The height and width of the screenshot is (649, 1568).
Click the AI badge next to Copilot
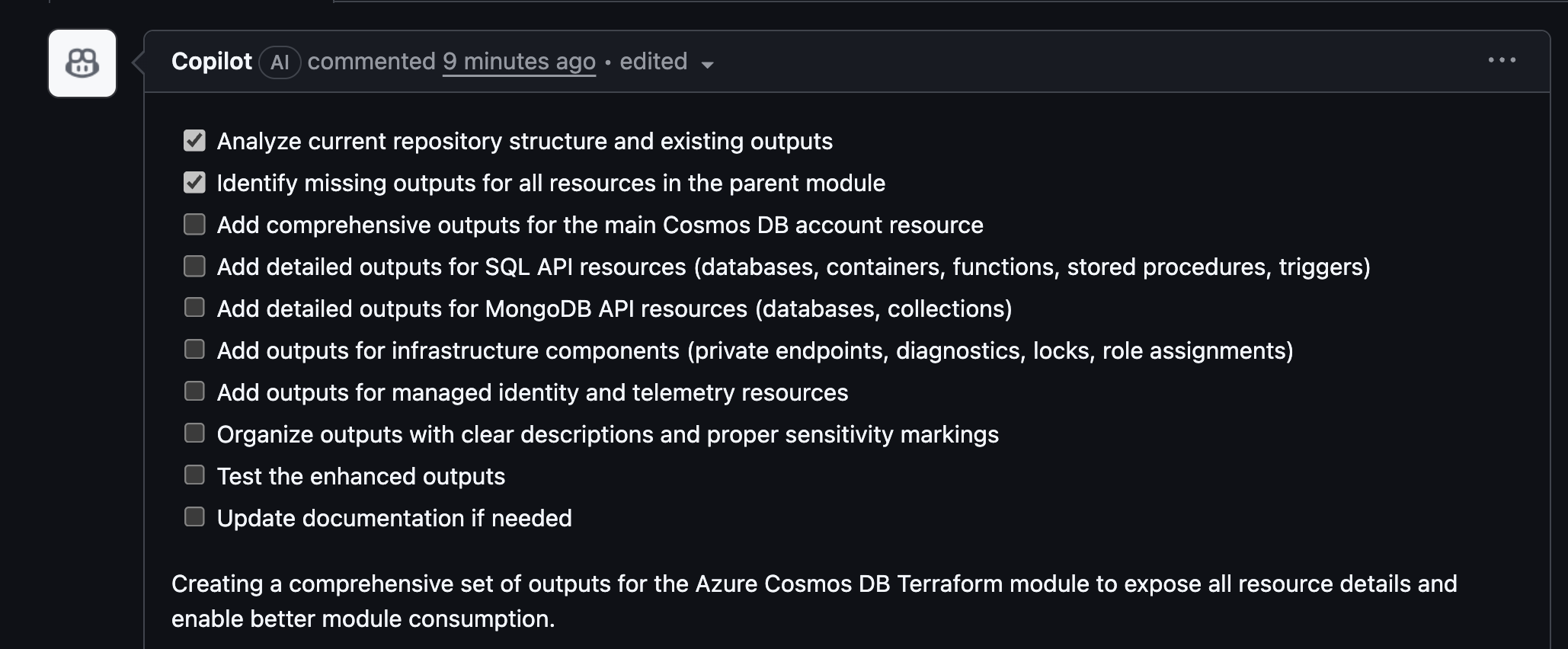point(280,62)
